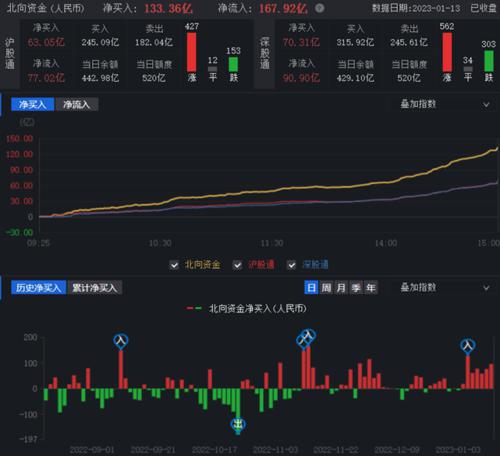Screen dimensions: 500x456
Task: Toggle the 北向资金 checkbox
Action: tap(174, 265)
